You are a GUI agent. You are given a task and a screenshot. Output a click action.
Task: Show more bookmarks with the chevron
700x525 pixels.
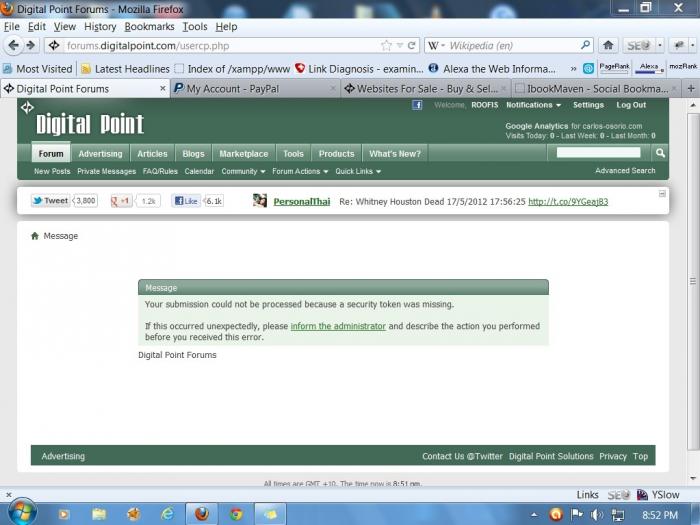[x=573, y=69]
